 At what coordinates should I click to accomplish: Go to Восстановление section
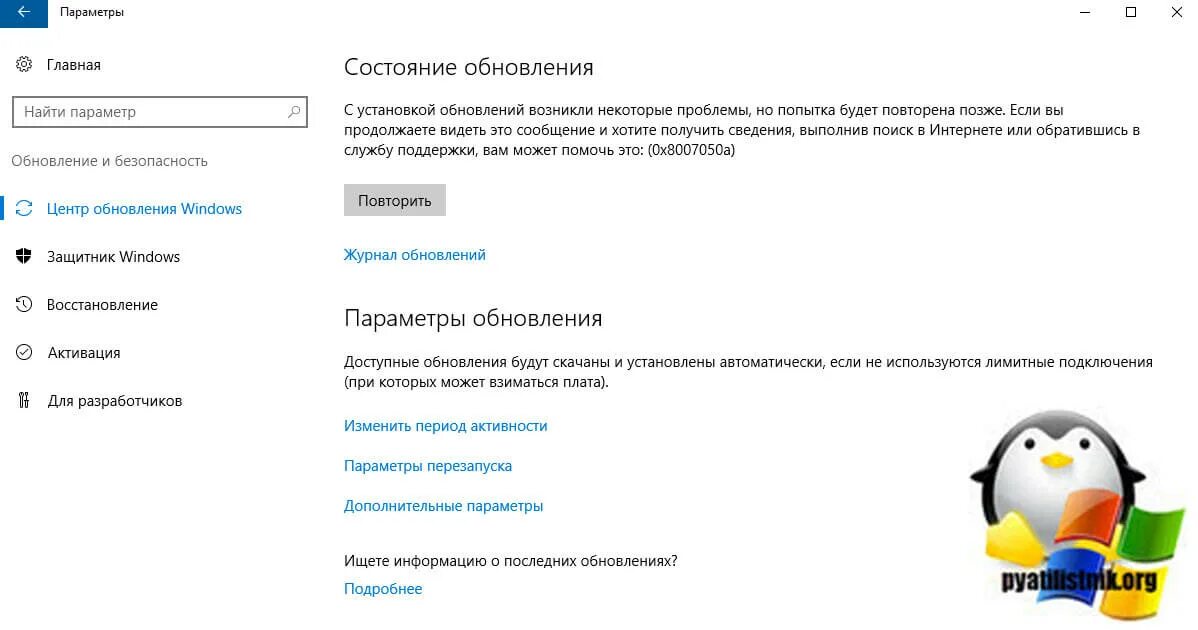point(102,305)
